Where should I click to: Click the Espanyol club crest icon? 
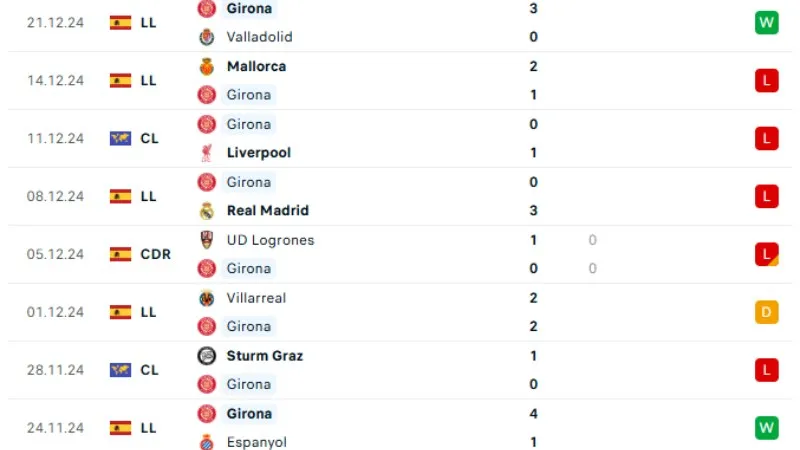click(x=207, y=442)
